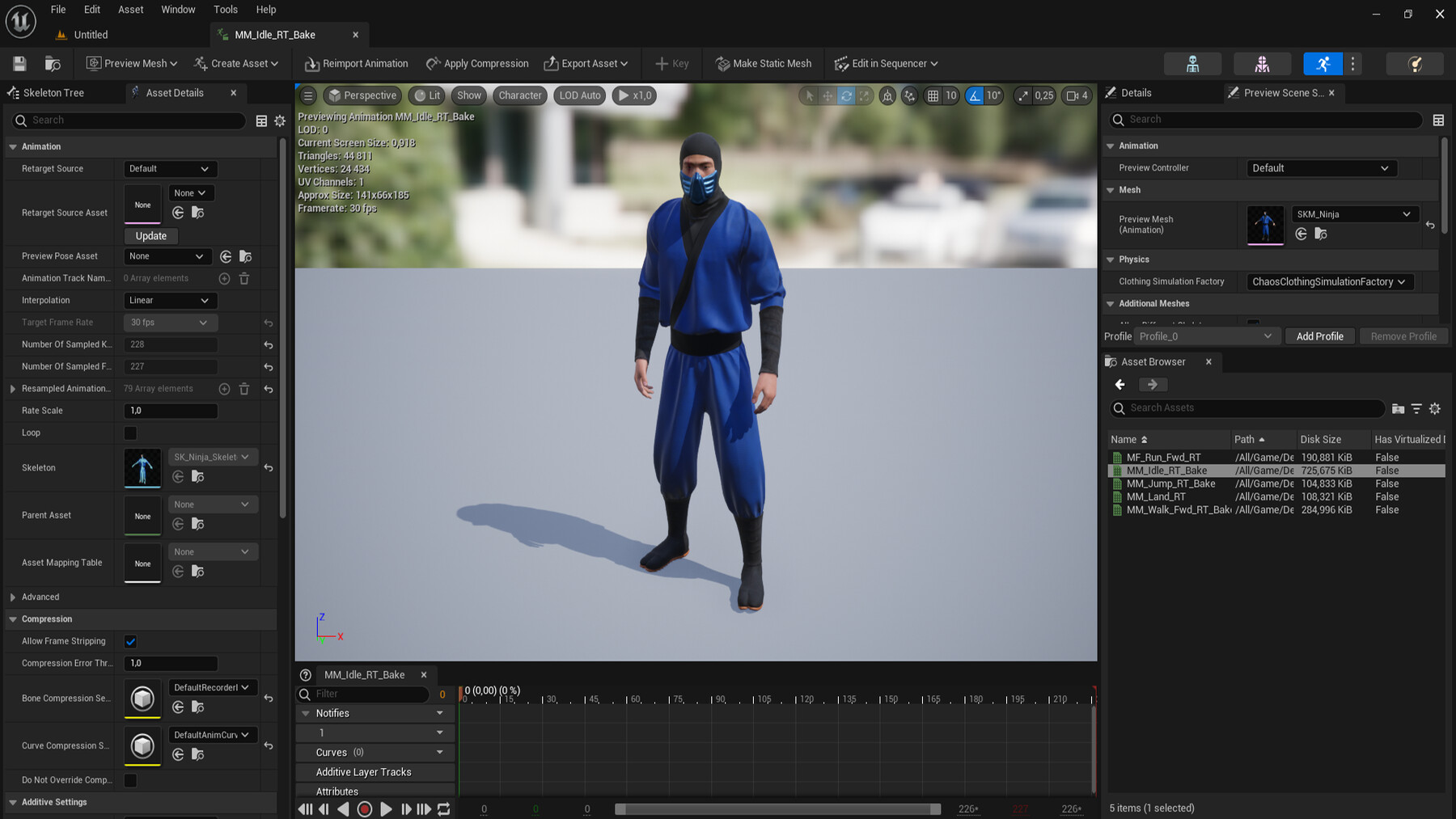Image resolution: width=1456 pixels, height=819 pixels.
Task: Open the Preview Mesh dropdown showing SKM_Ninja
Action: tap(1354, 213)
